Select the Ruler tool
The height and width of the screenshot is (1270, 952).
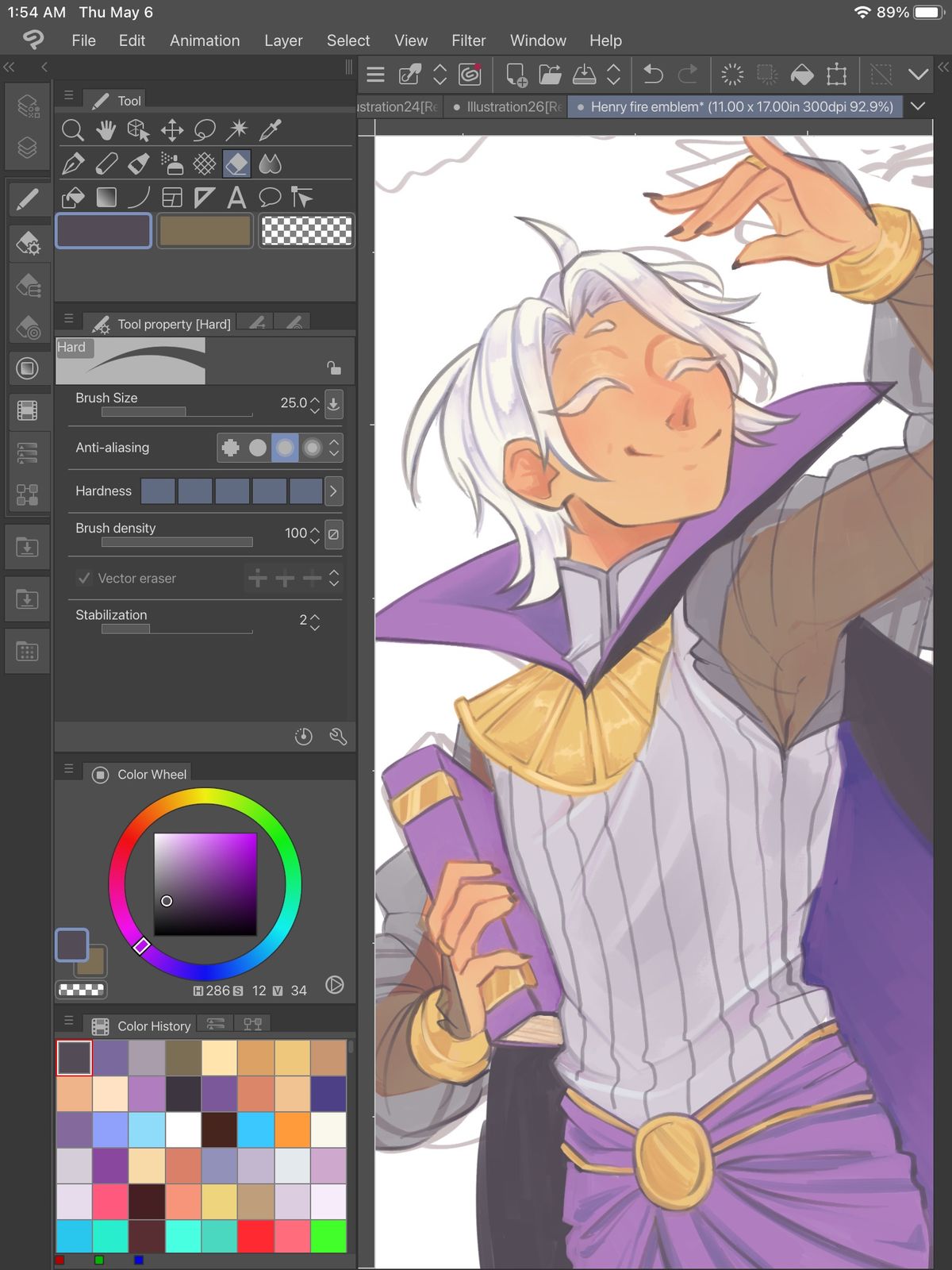click(x=205, y=197)
